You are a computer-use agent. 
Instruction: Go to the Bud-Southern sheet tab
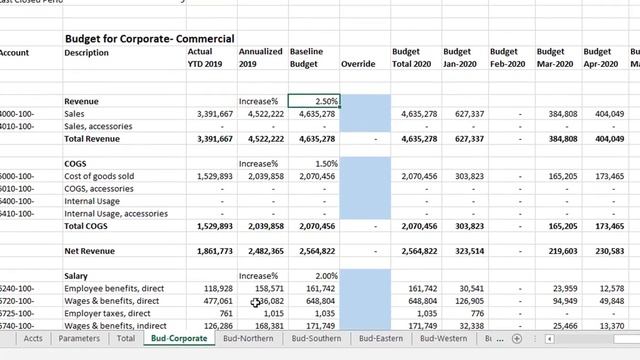316,338
